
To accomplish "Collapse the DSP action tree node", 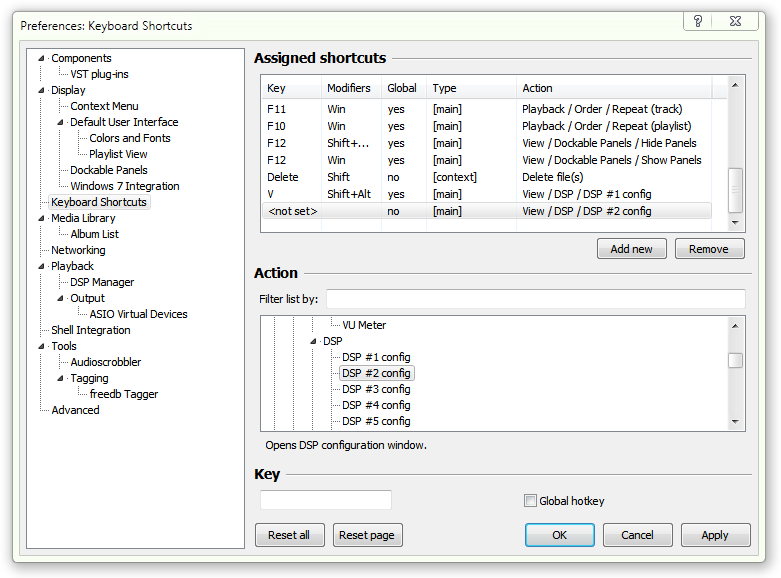I will [x=314, y=341].
